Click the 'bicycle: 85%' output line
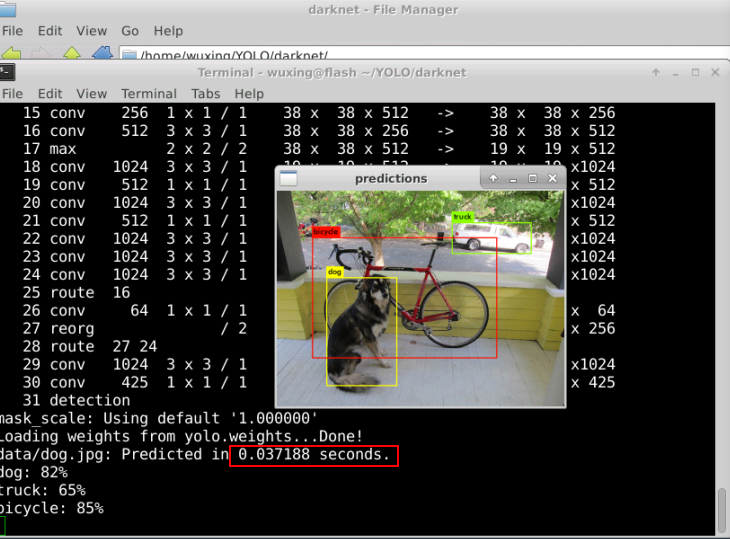 click(x=52, y=508)
